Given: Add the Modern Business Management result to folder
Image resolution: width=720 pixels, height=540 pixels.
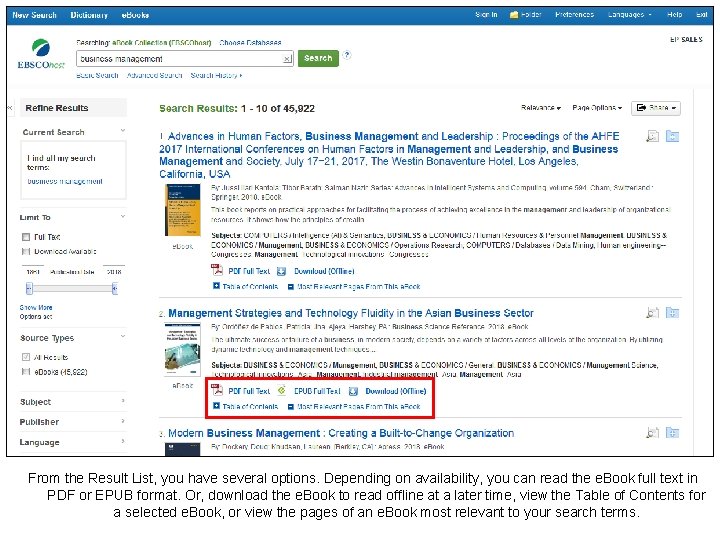Looking at the screenshot, I should pos(672,433).
